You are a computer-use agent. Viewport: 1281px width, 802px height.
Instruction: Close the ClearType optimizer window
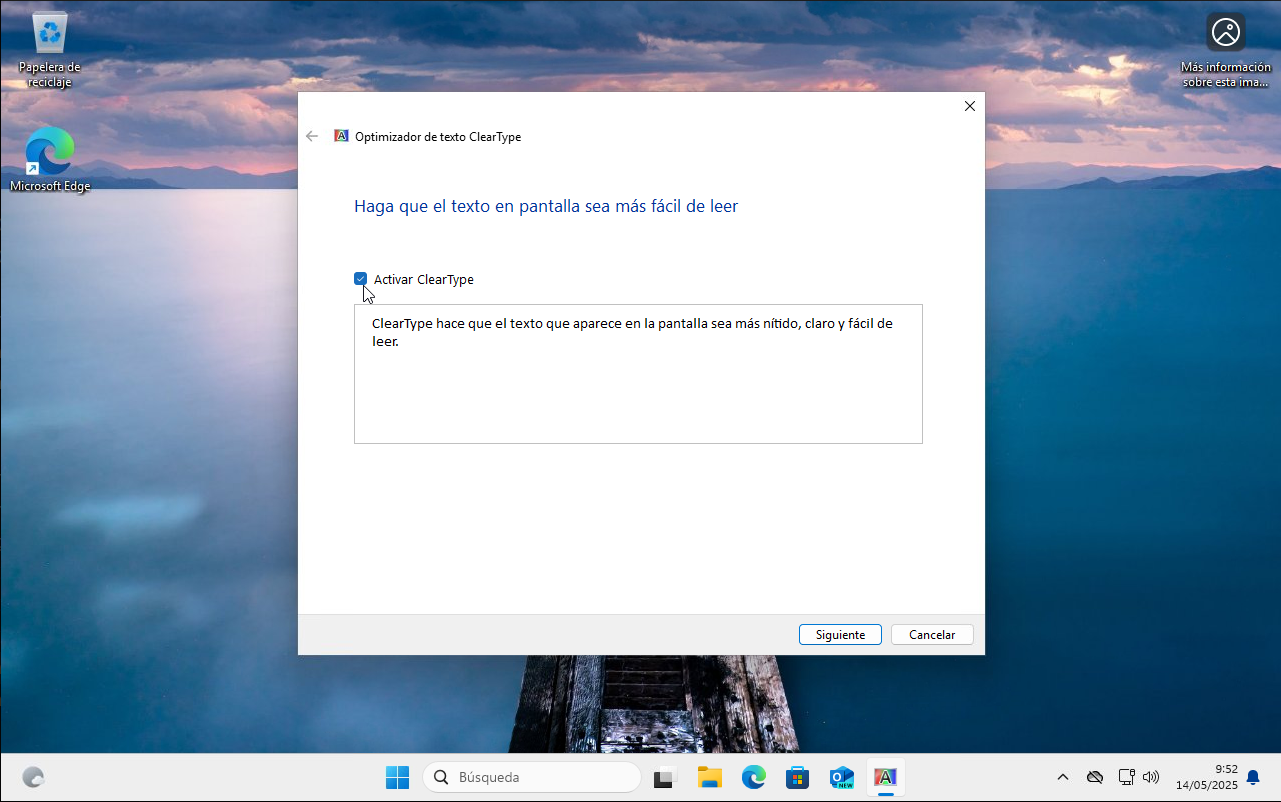(x=969, y=106)
